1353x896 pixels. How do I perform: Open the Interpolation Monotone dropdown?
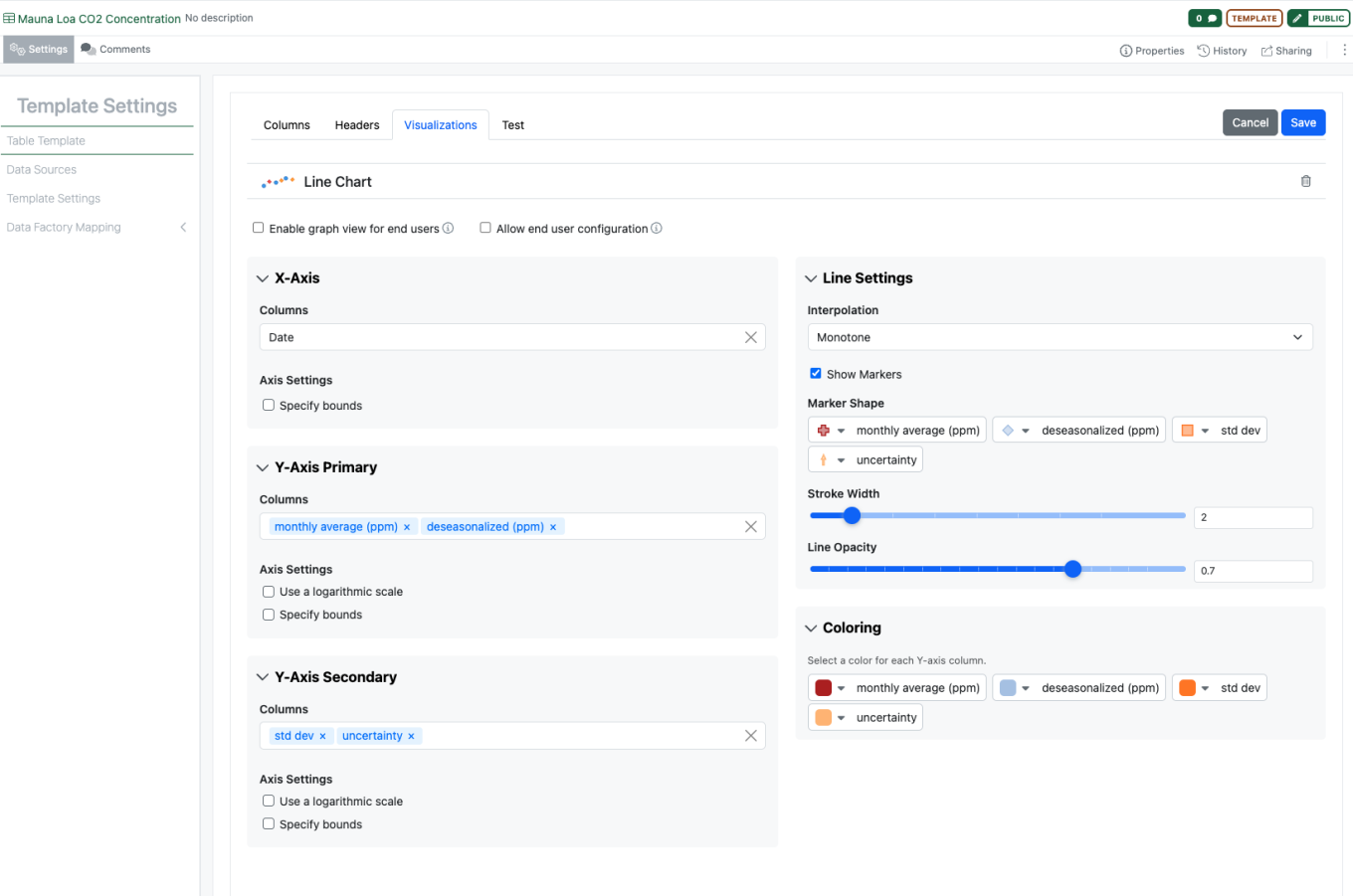[x=1060, y=337]
